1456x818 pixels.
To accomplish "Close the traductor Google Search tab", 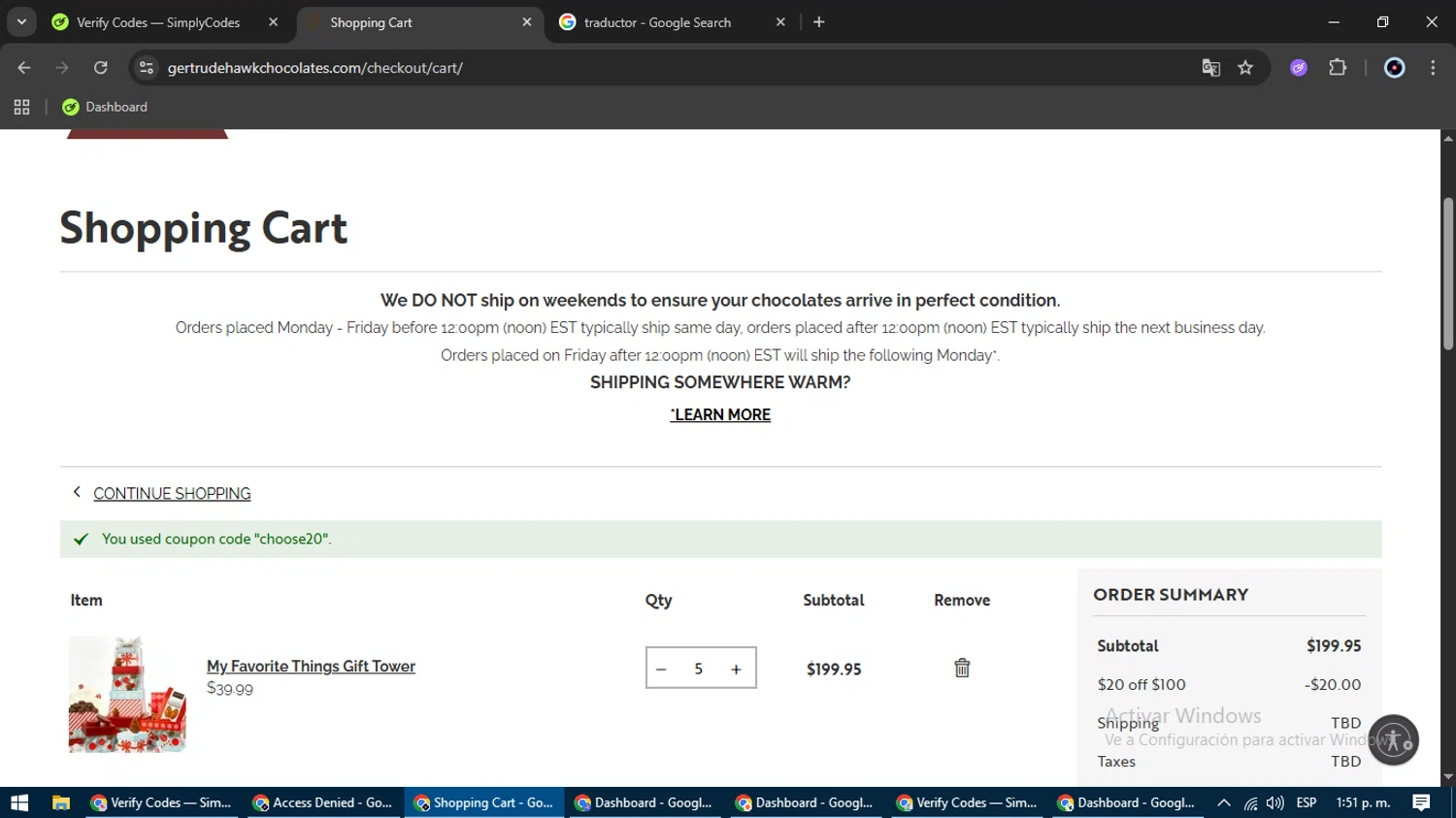I will (780, 22).
